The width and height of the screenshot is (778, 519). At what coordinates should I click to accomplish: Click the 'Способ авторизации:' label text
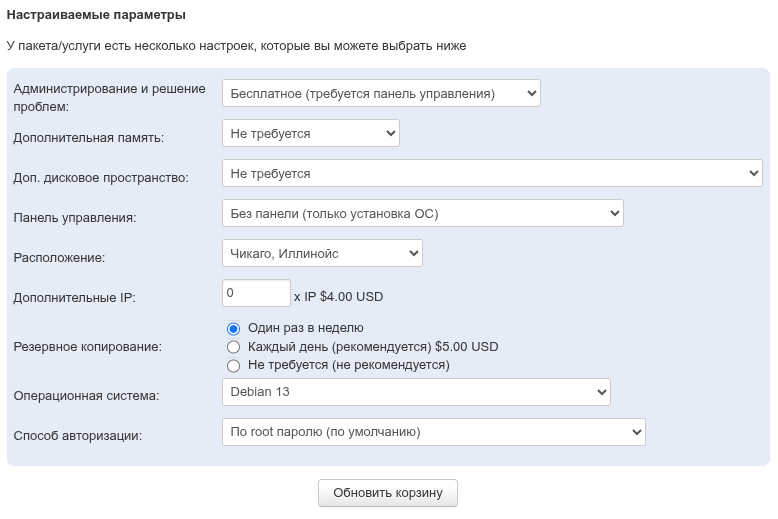(x=78, y=436)
